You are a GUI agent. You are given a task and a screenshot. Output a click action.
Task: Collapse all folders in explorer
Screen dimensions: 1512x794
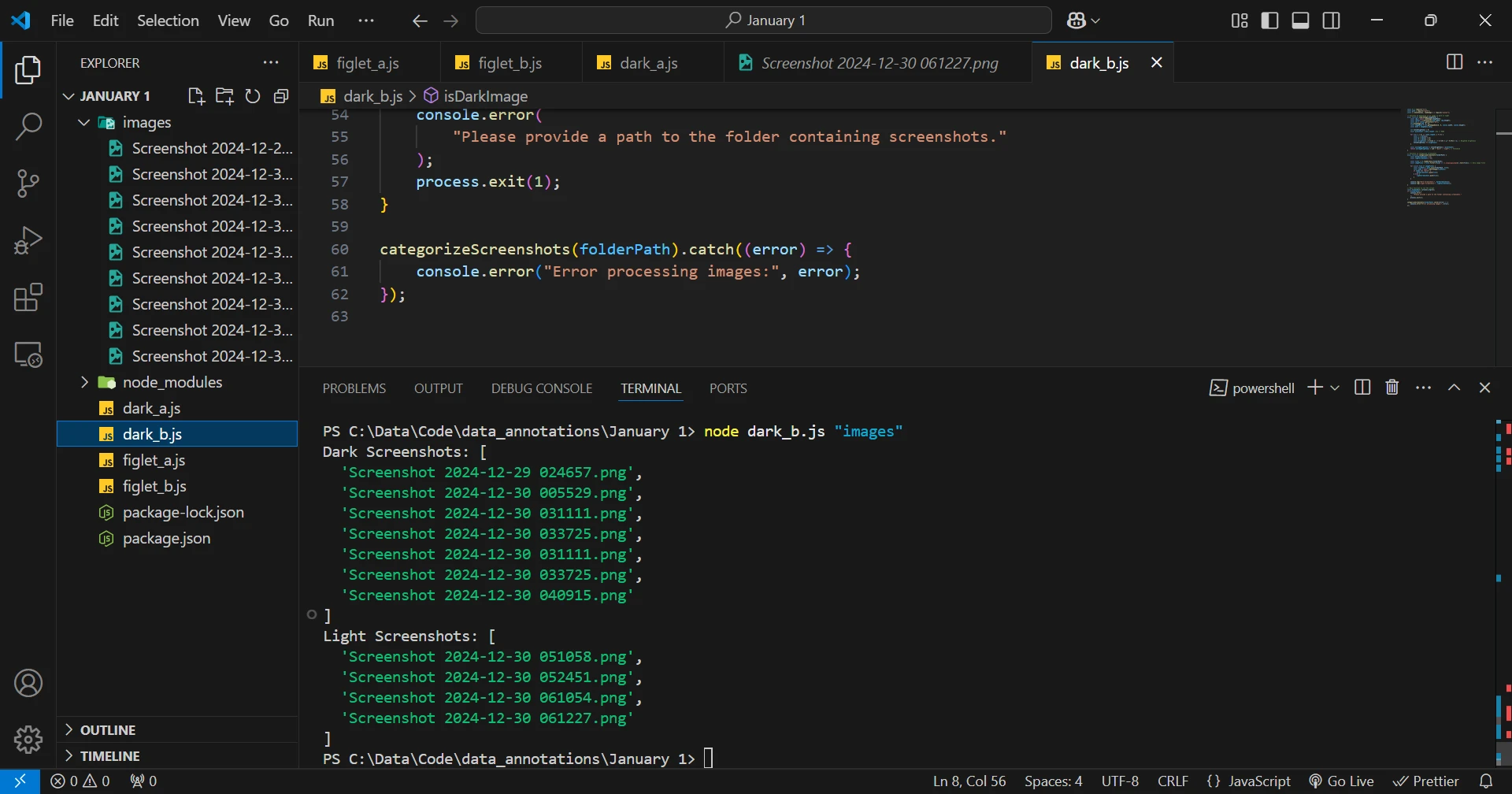(x=281, y=96)
